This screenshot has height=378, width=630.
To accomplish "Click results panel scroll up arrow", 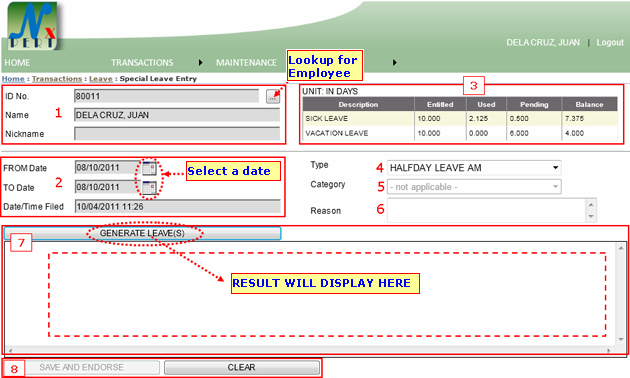I will point(621,248).
